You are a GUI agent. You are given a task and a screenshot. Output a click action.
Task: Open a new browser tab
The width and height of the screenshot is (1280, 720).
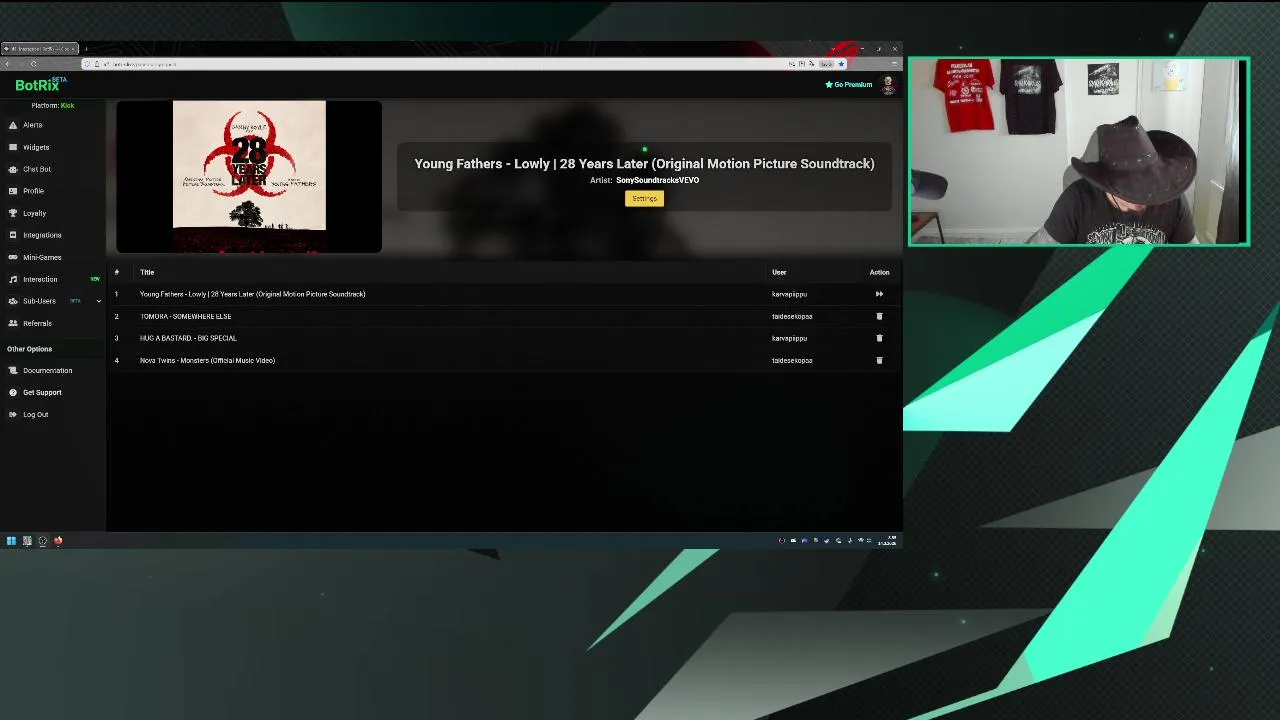86,49
